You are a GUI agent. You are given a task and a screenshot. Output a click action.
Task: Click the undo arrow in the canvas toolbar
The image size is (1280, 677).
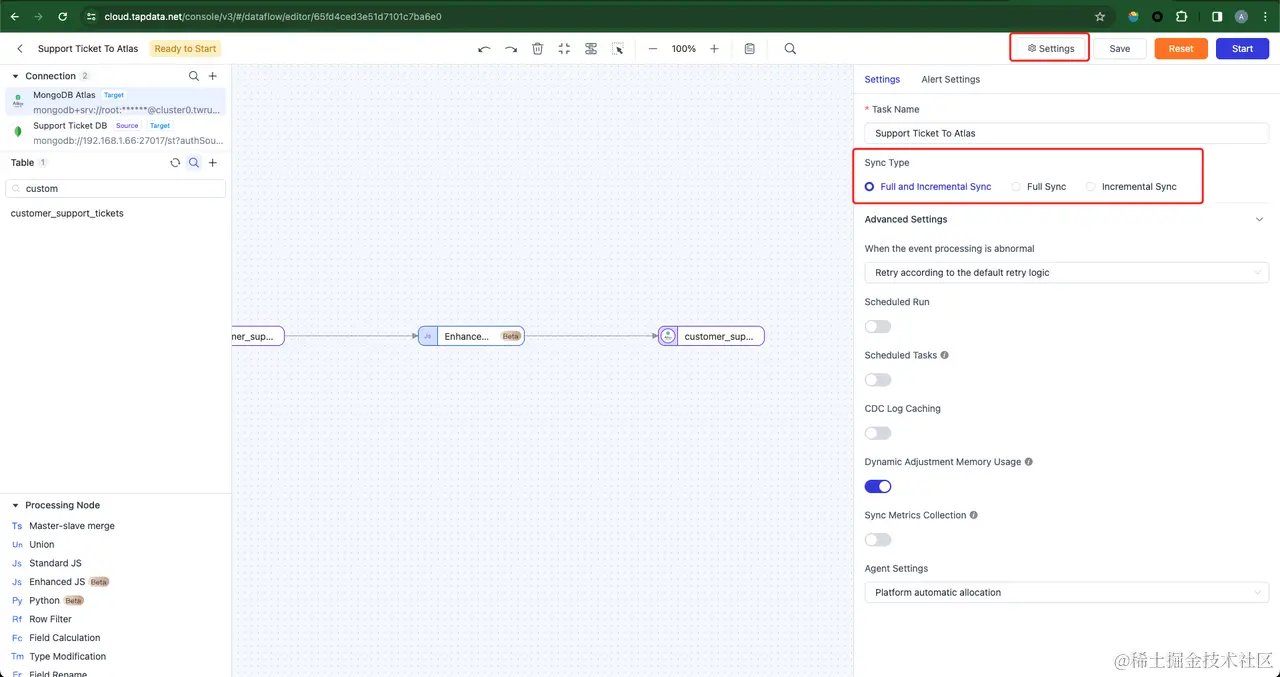click(x=484, y=48)
